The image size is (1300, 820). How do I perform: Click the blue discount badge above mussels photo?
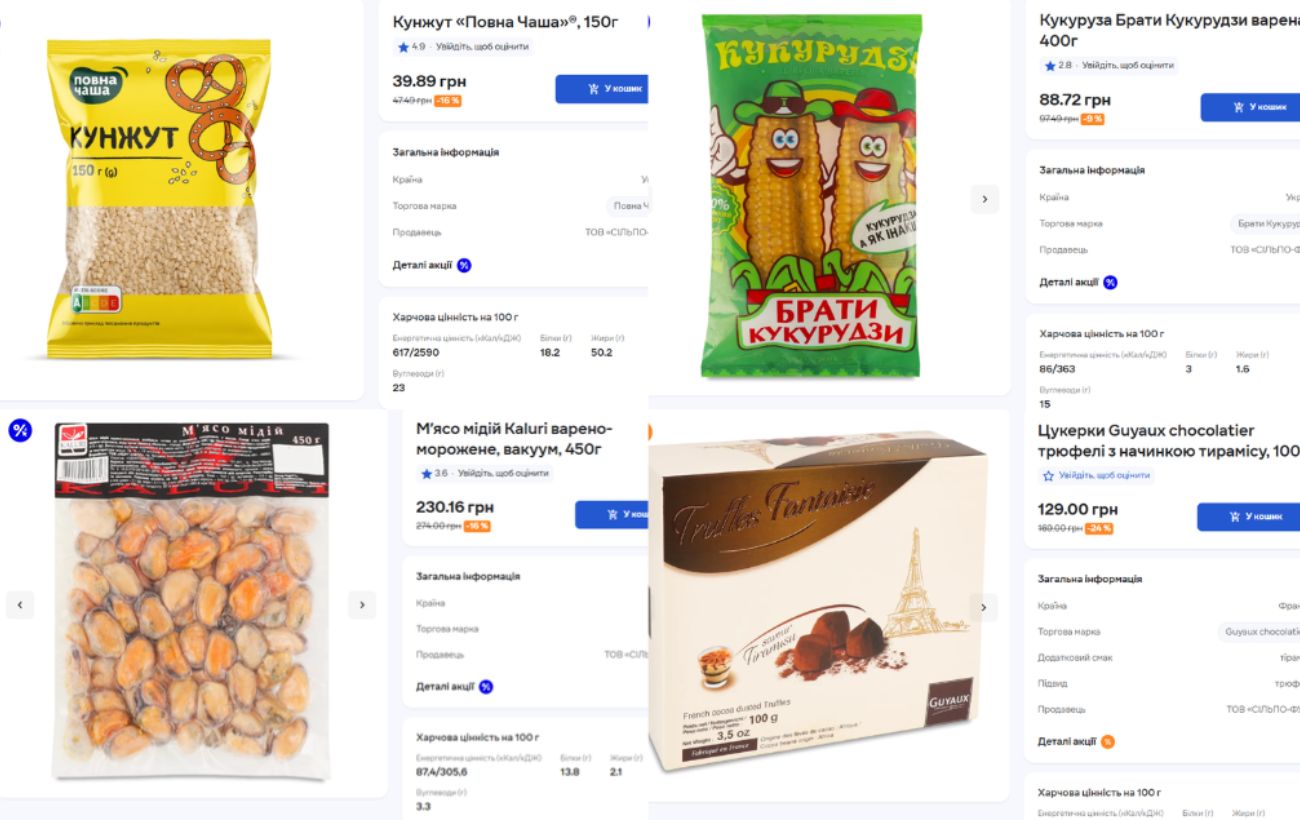click(x=20, y=430)
